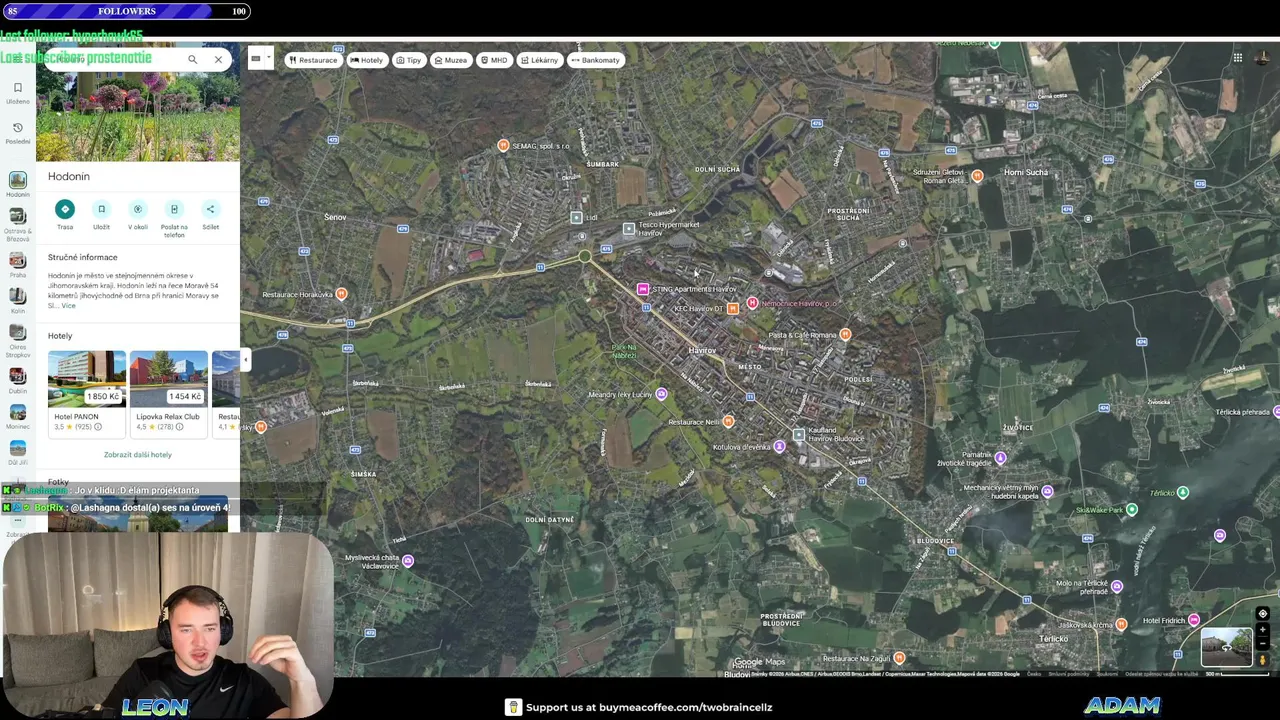
Task: Filter map by Muzea chip
Action: click(x=451, y=60)
